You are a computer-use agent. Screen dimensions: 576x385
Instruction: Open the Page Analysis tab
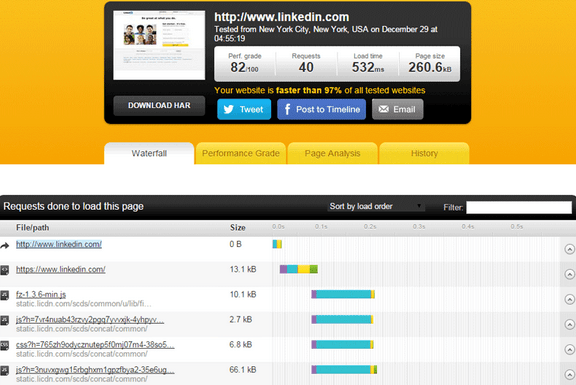tap(332, 153)
